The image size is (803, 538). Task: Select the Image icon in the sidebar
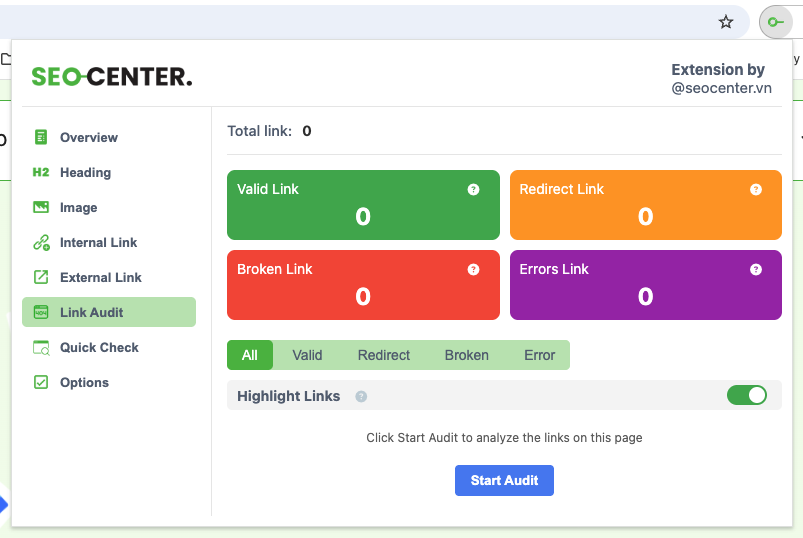click(x=41, y=207)
